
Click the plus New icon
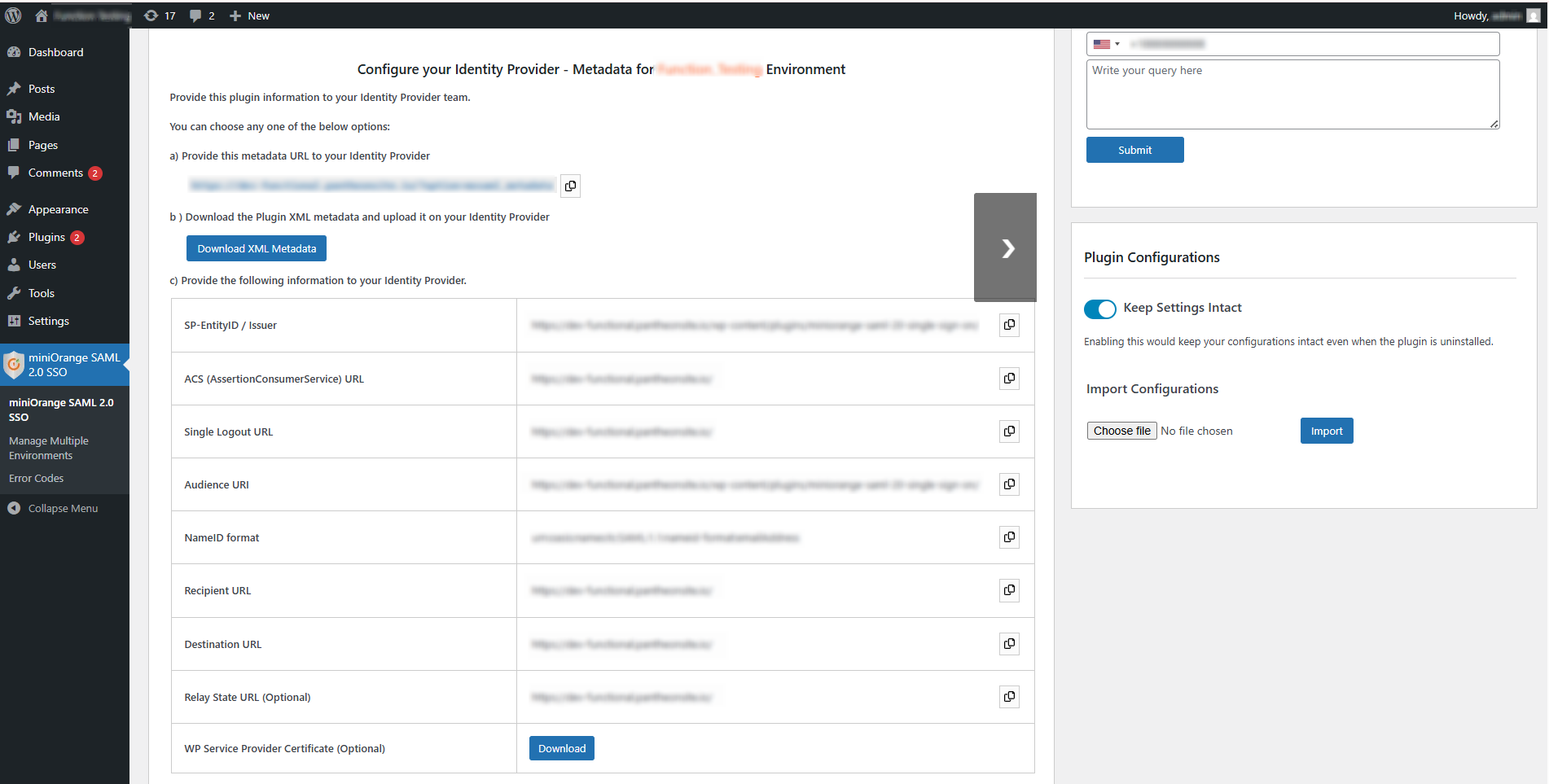tap(235, 15)
